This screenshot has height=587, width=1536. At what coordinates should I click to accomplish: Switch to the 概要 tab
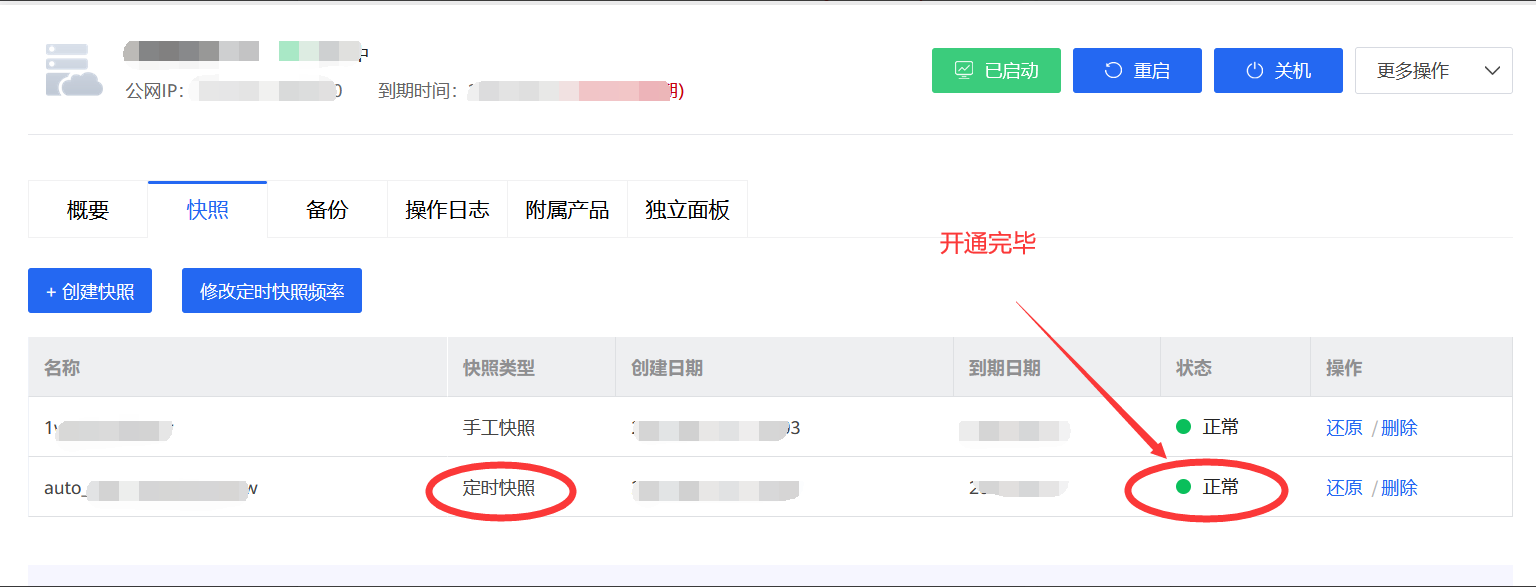click(88, 210)
